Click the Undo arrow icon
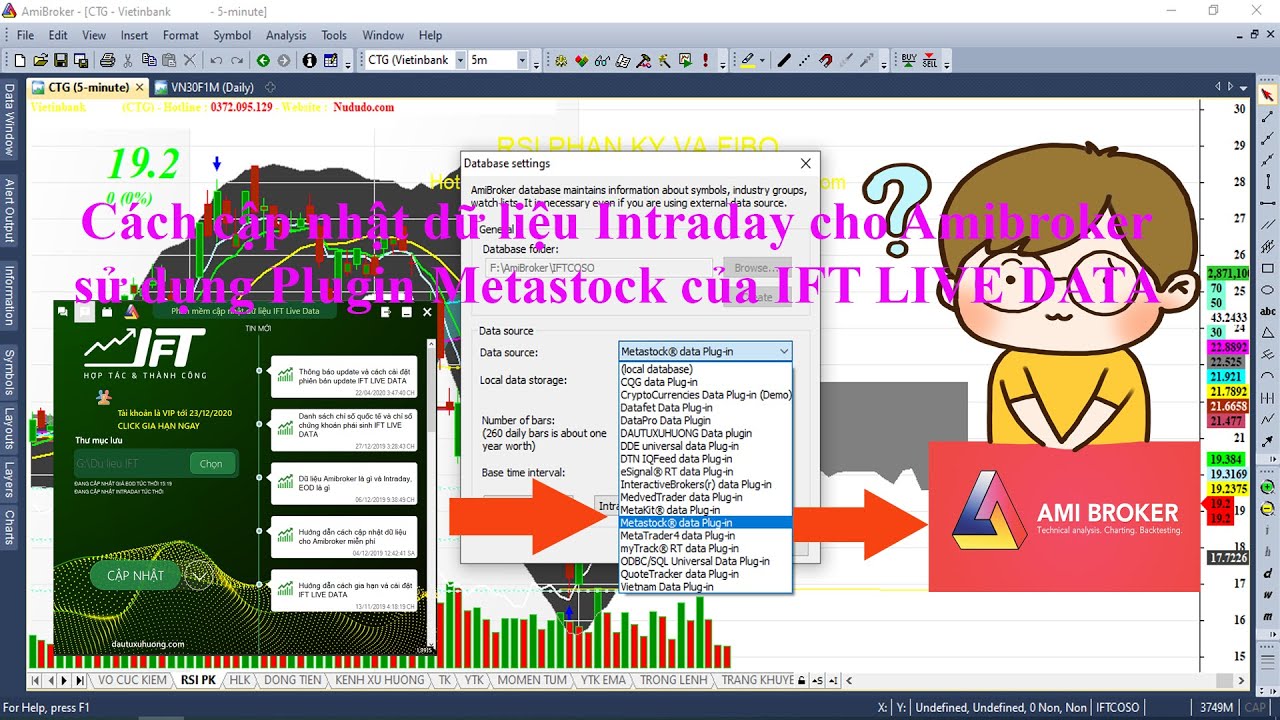This screenshot has height=720, width=1280. (216, 60)
